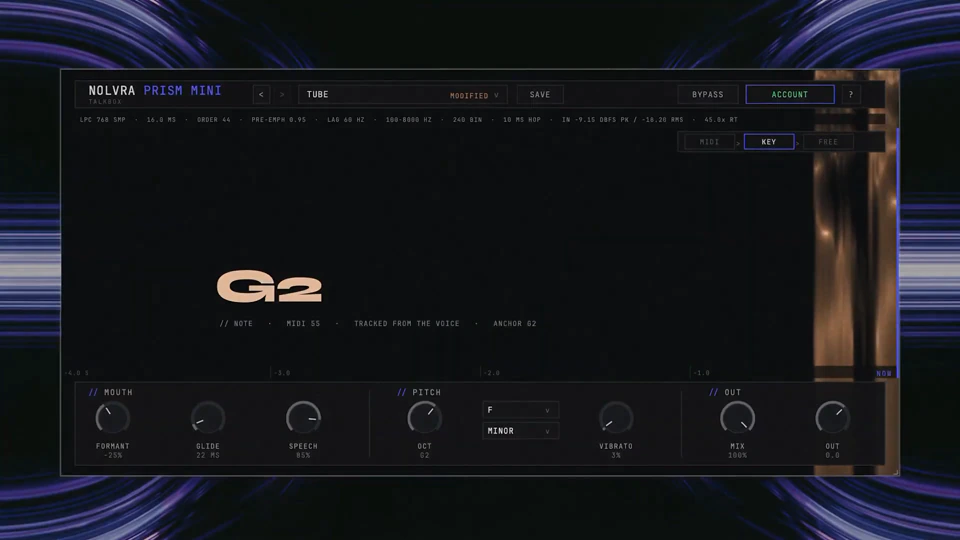
Task: Click the SPEECH 85% value
Action: pyautogui.click(x=303, y=456)
